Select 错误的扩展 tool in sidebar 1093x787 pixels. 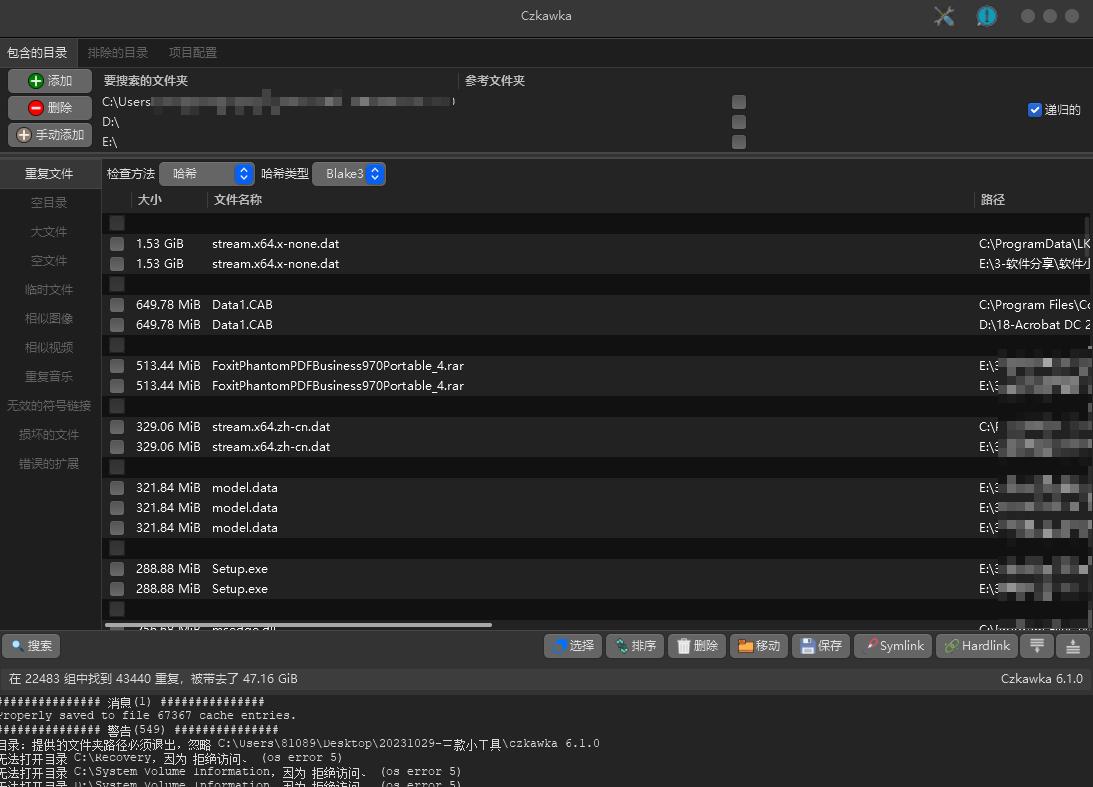click(49, 464)
